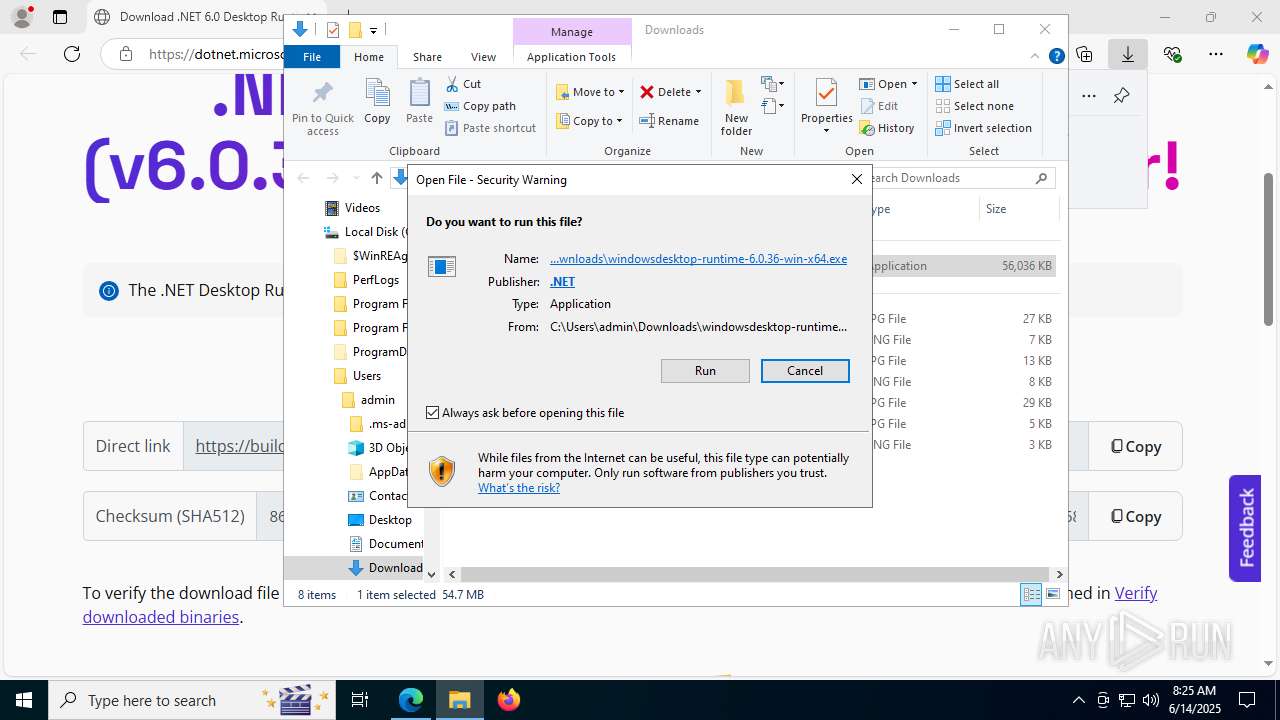
Task: Click Copy path in Clipboard group
Action: pyautogui.click(x=480, y=106)
